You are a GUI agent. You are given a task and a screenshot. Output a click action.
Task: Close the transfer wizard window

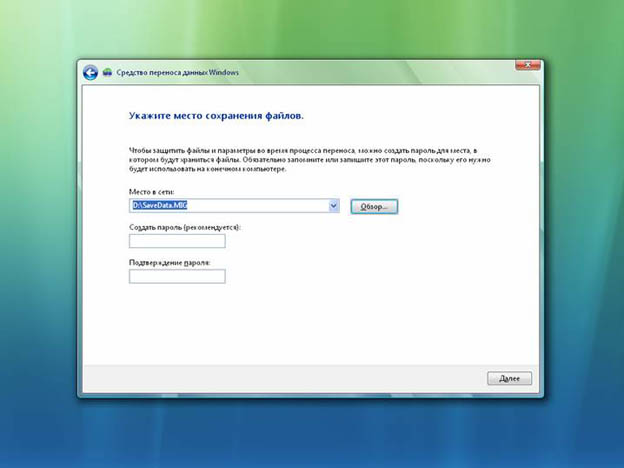coord(528,65)
